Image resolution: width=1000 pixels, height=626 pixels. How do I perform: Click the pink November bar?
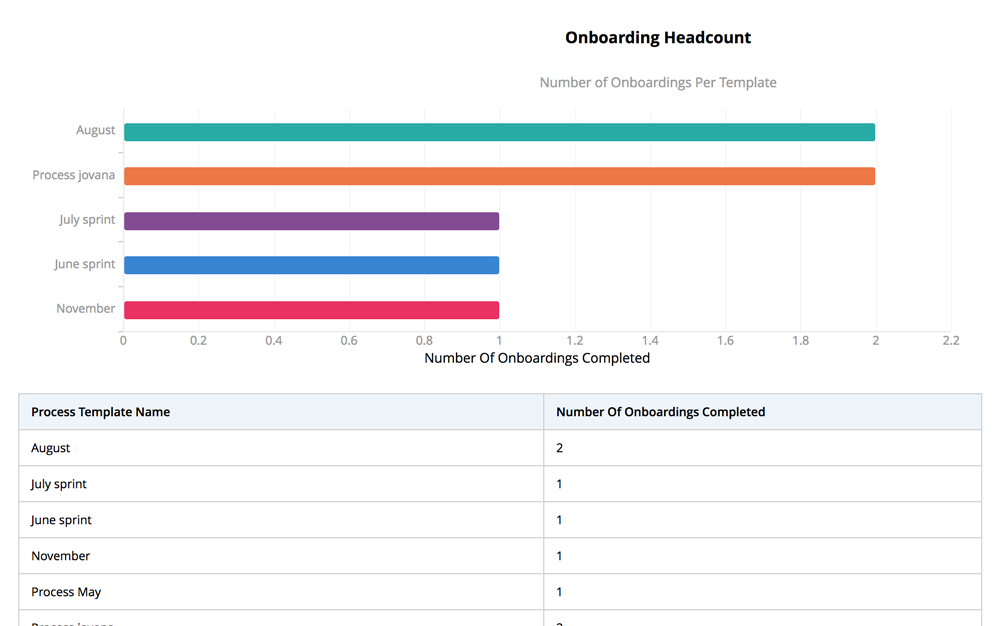pos(311,310)
